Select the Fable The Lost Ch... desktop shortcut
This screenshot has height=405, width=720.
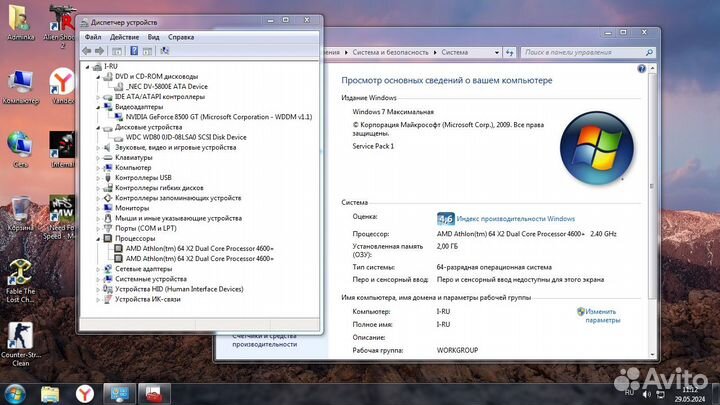(20, 281)
